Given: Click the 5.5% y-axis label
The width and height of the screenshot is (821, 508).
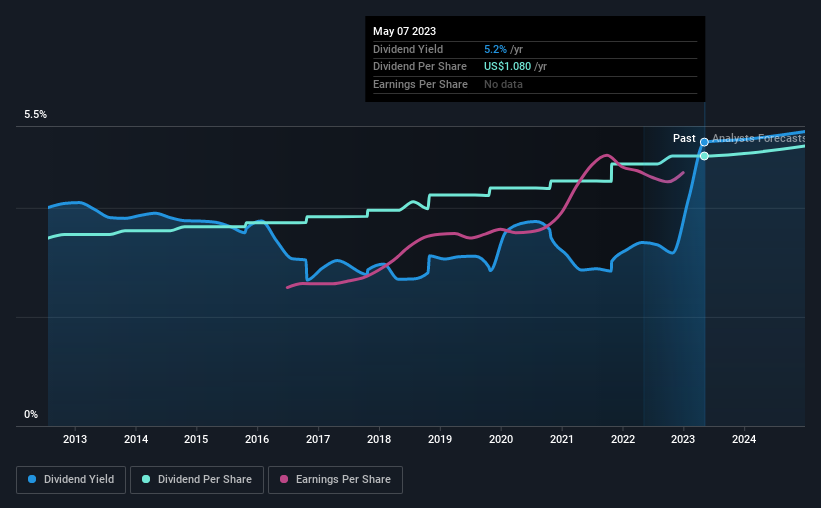Looking at the screenshot, I should [x=36, y=115].
